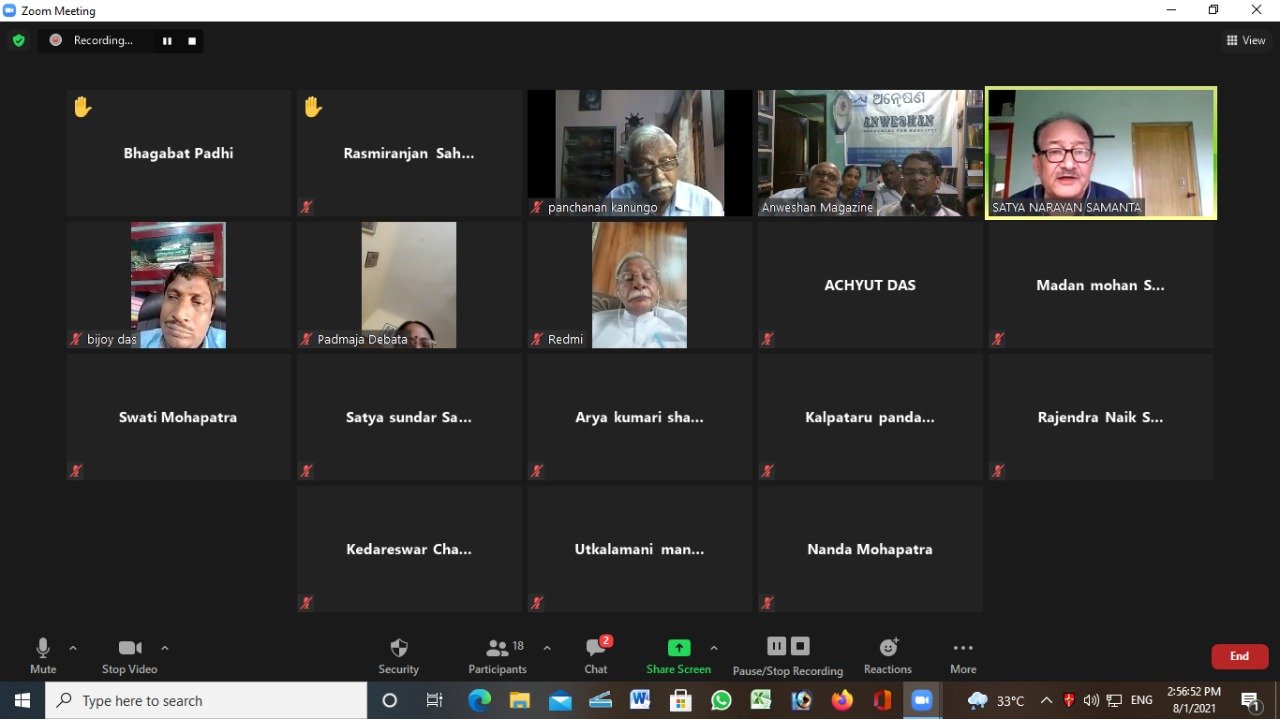The image size is (1280, 719).
Task: Open the Chat panel
Action: 596,655
